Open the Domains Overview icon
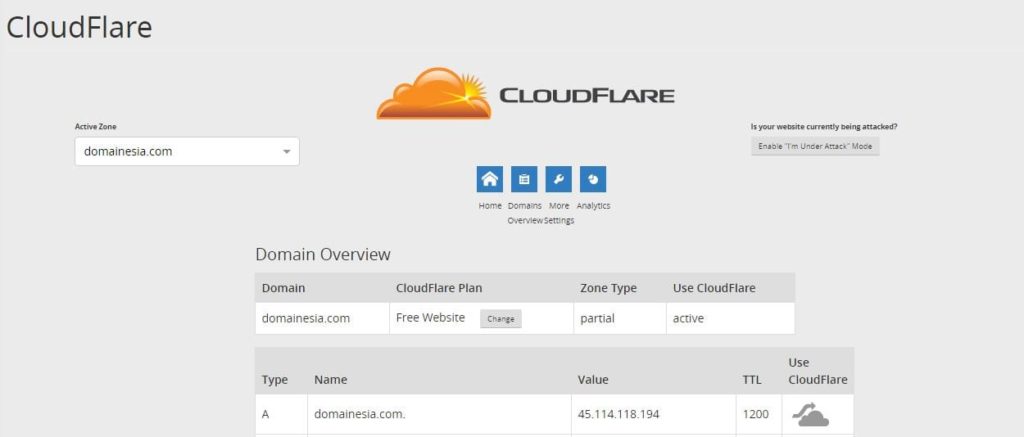This screenshot has height=437, width=1024. click(x=524, y=180)
